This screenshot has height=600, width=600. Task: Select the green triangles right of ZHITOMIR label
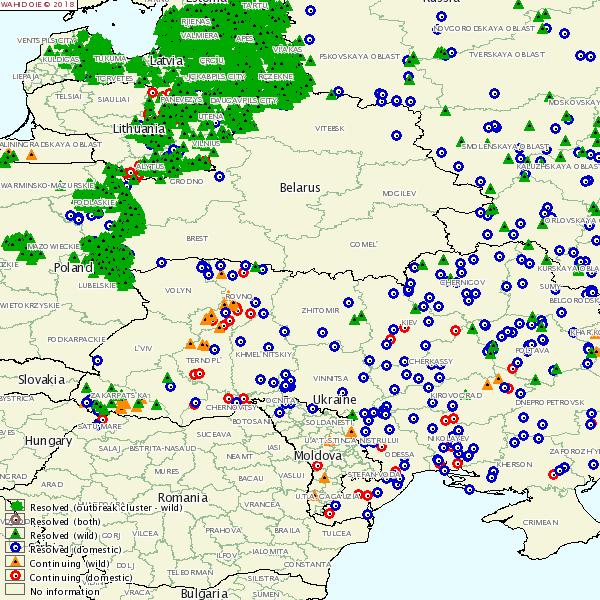coord(358,318)
